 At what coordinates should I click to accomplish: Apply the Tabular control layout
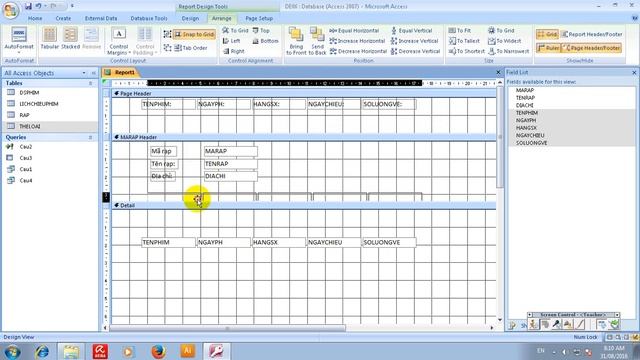(x=49, y=39)
